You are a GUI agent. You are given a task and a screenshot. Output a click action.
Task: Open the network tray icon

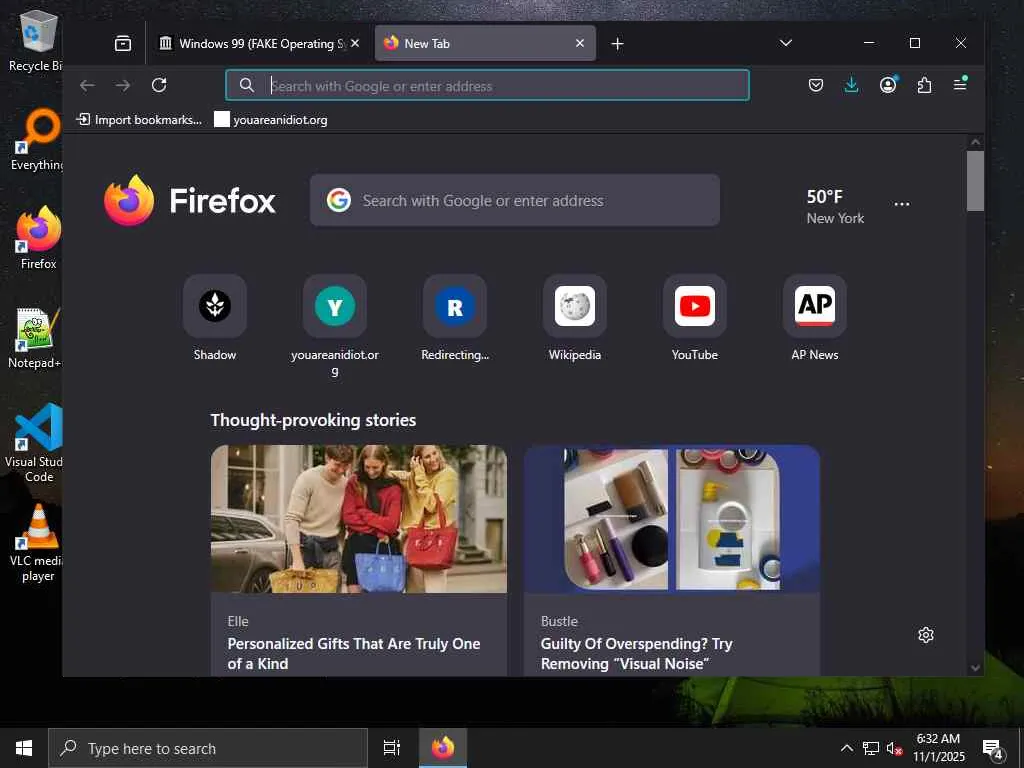point(871,748)
